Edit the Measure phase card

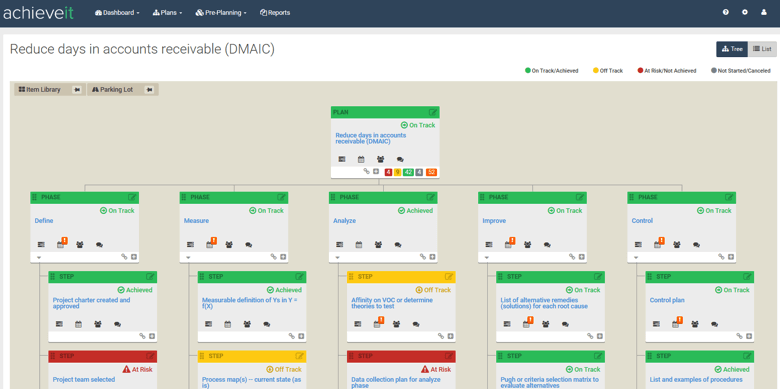tap(282, 197)
